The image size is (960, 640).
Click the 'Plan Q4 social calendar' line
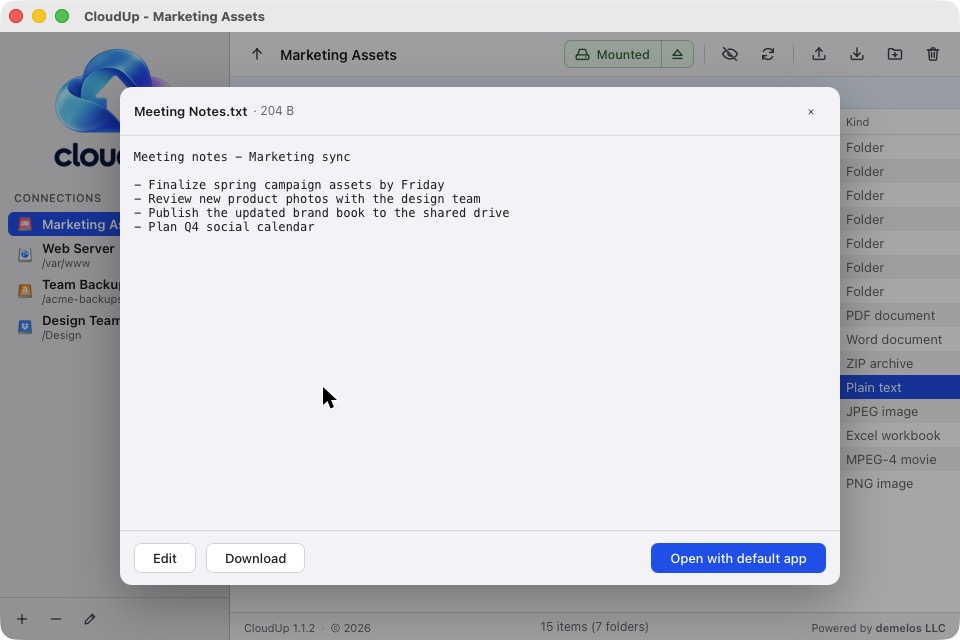pyautogui.click(x=224, y=227)
